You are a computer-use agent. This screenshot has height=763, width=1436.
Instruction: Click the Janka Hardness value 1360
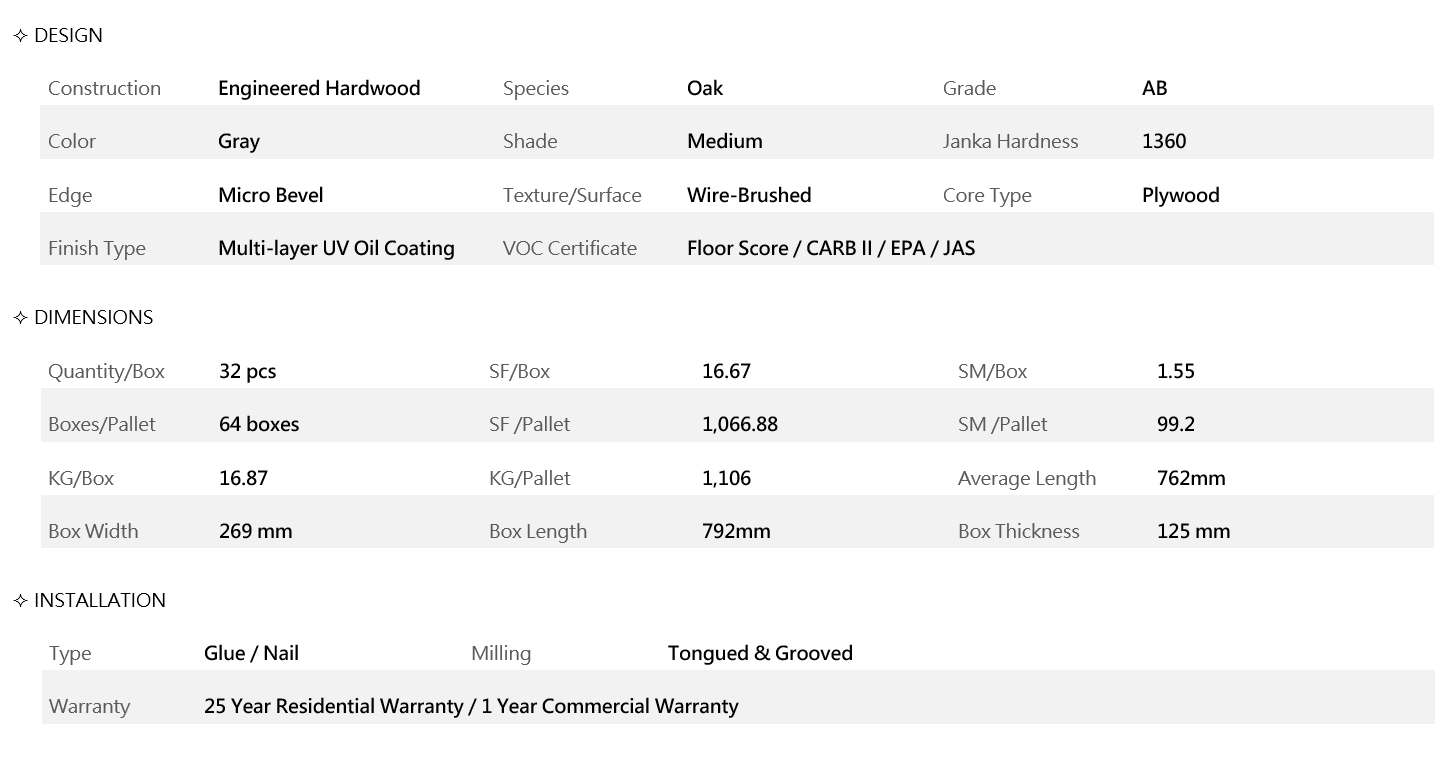coord(1164,141)
